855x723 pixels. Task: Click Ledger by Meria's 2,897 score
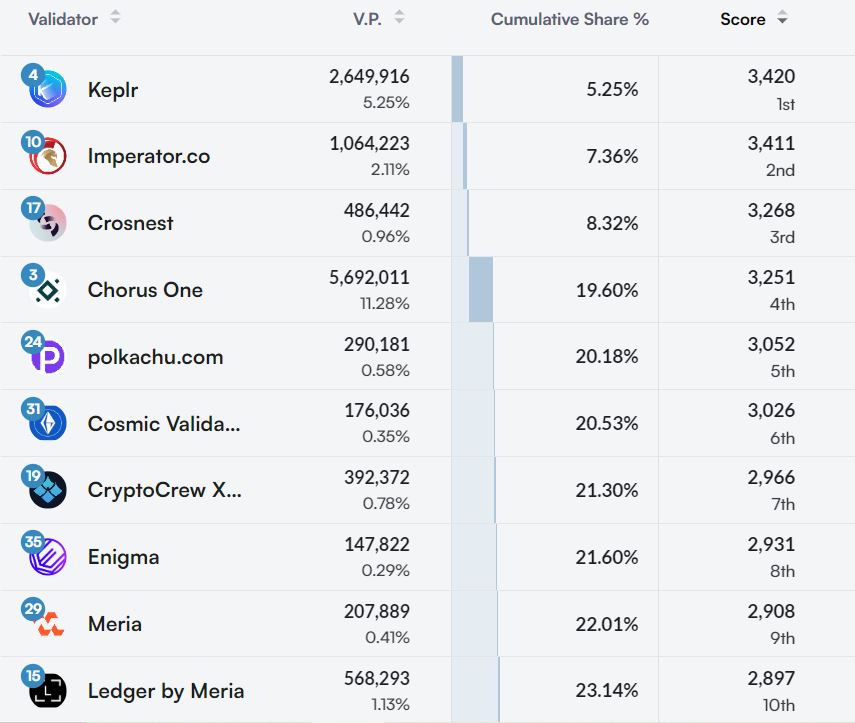point(771,680)
